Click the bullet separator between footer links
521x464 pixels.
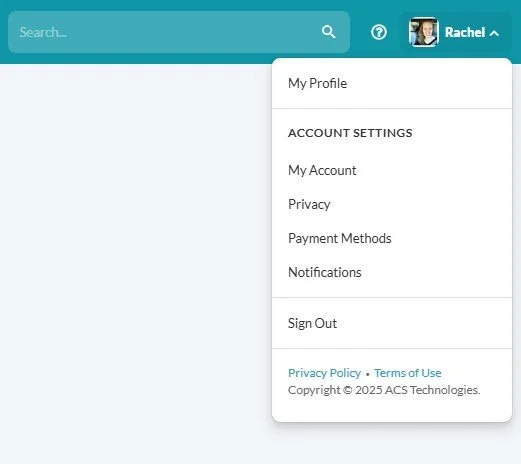point(367,374)
